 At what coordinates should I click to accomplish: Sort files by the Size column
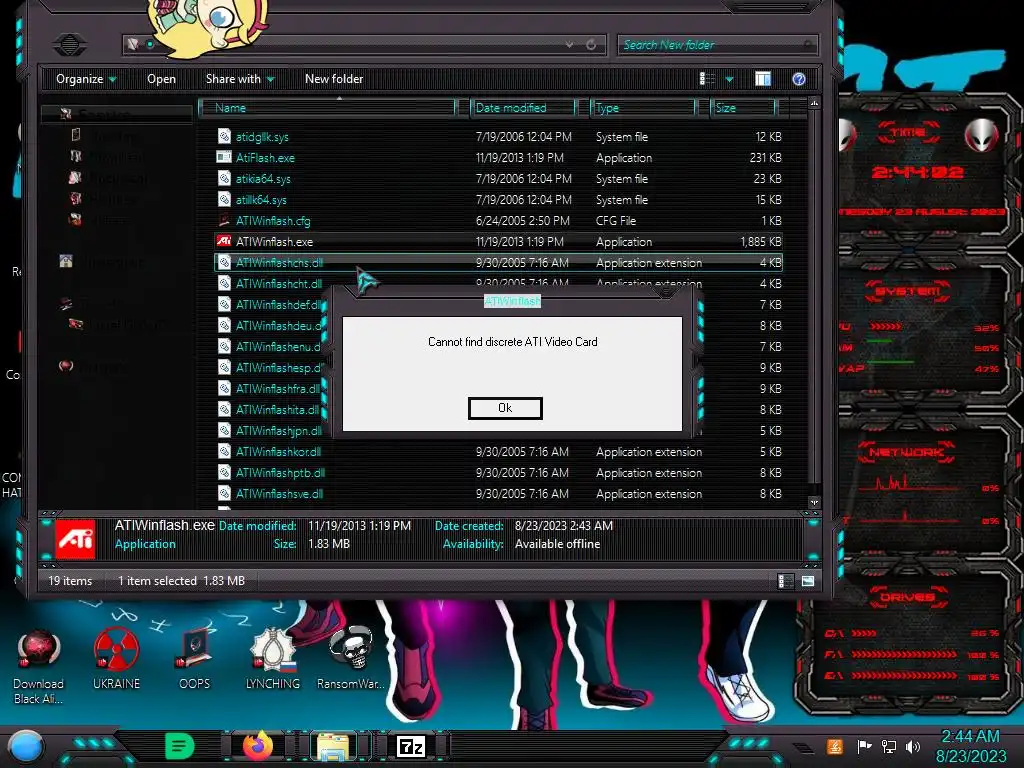743,108
